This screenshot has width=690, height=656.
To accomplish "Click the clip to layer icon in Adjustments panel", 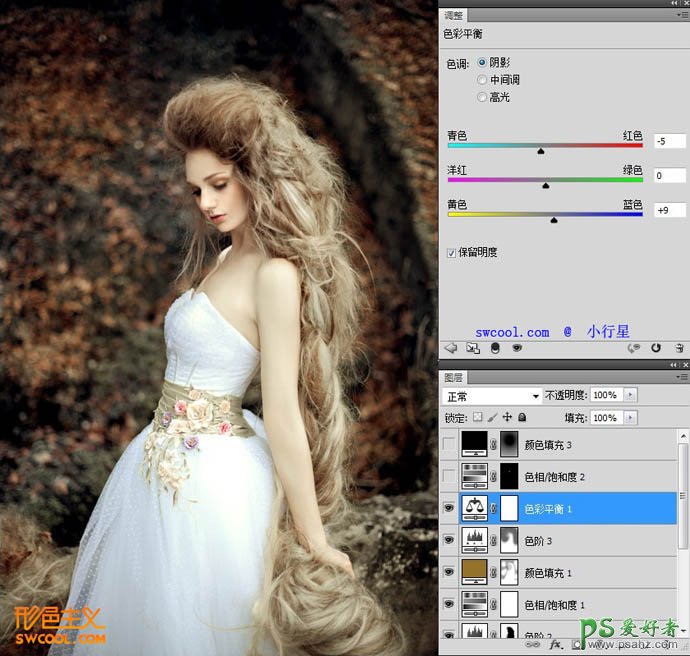I will click(x=495, y=348).
